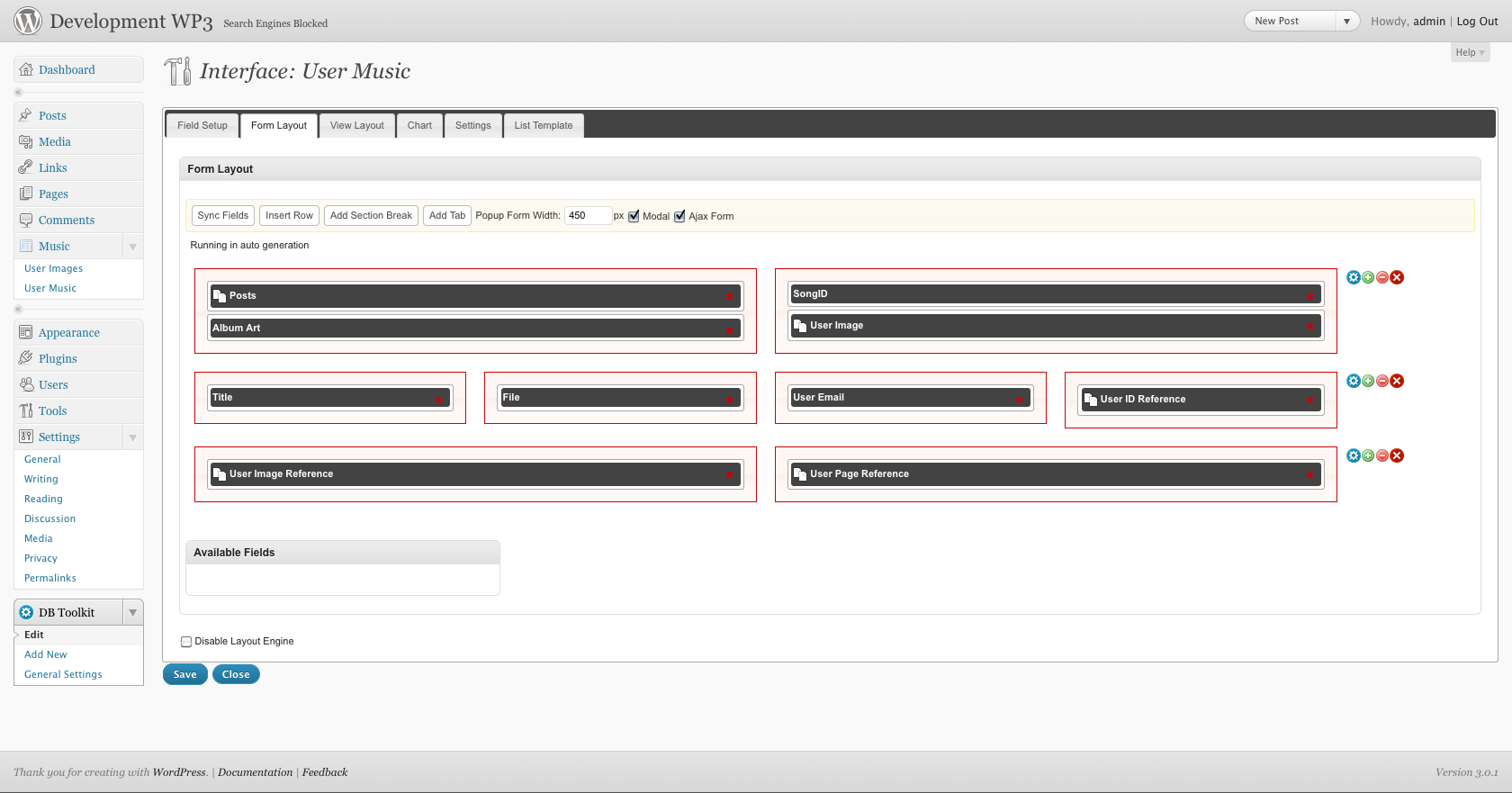Screen dimensions: 1512x793
Task: Open the Feedback footer link
Action: tap(325, 772)
